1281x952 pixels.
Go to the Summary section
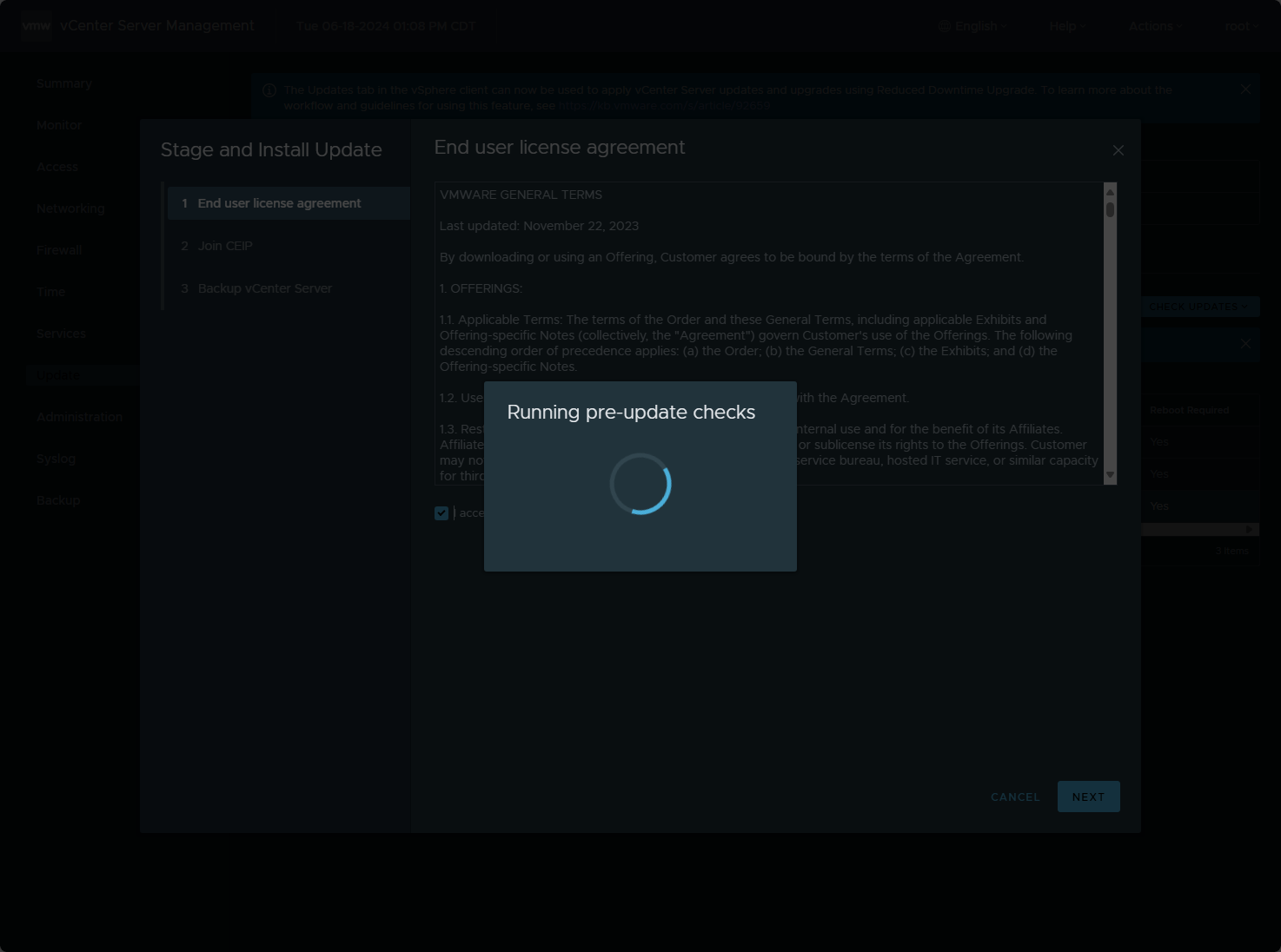[64, 83]
